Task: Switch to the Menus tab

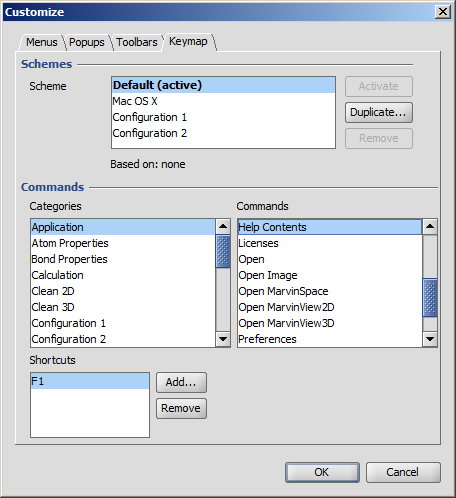Action: click(41, 42)
